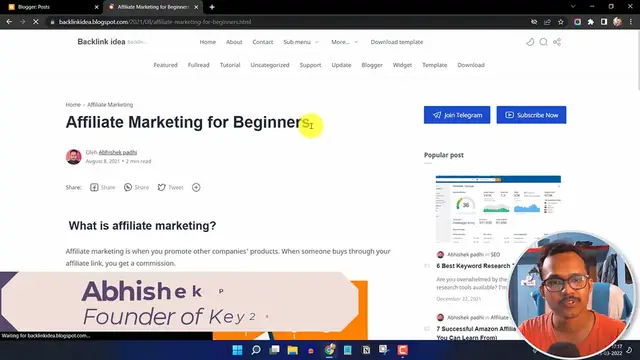Expand the Sub menu dropdown

pos(301,42)
